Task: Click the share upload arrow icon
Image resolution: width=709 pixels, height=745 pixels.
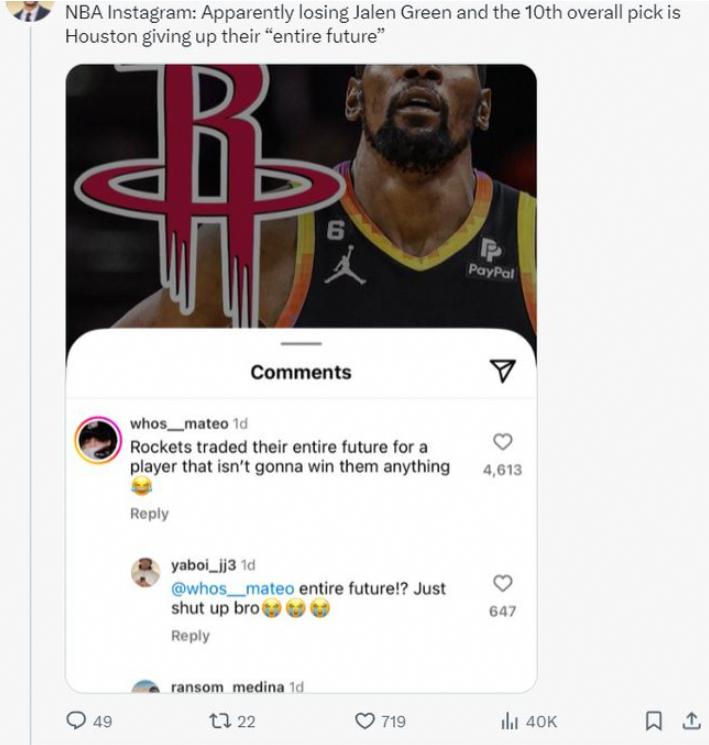Action: click(x=691, y=721)
